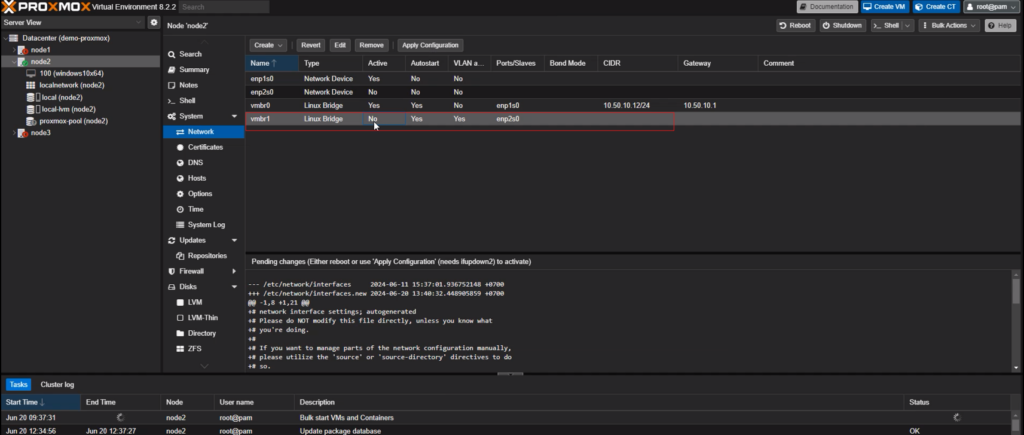Click the Shutdown button
This screenshot has height=435, width=1024.
coord(842,25)
